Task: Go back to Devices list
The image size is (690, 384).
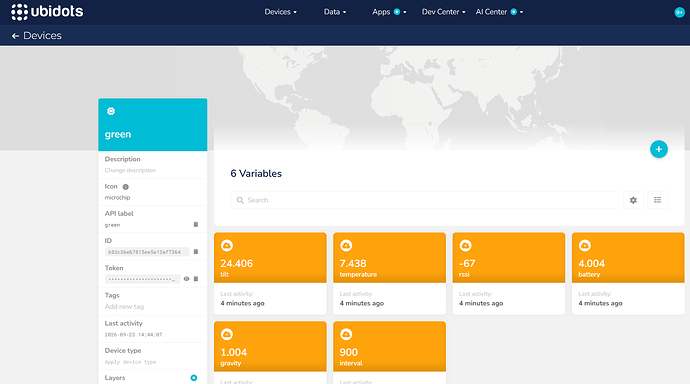Action: 37,36
